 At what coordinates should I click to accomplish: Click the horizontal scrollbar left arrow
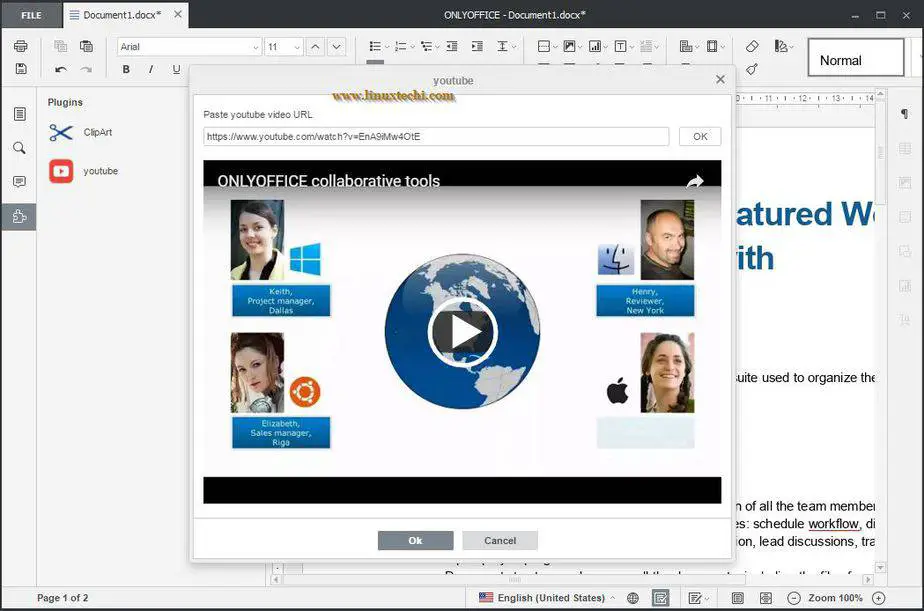(276, 580)
